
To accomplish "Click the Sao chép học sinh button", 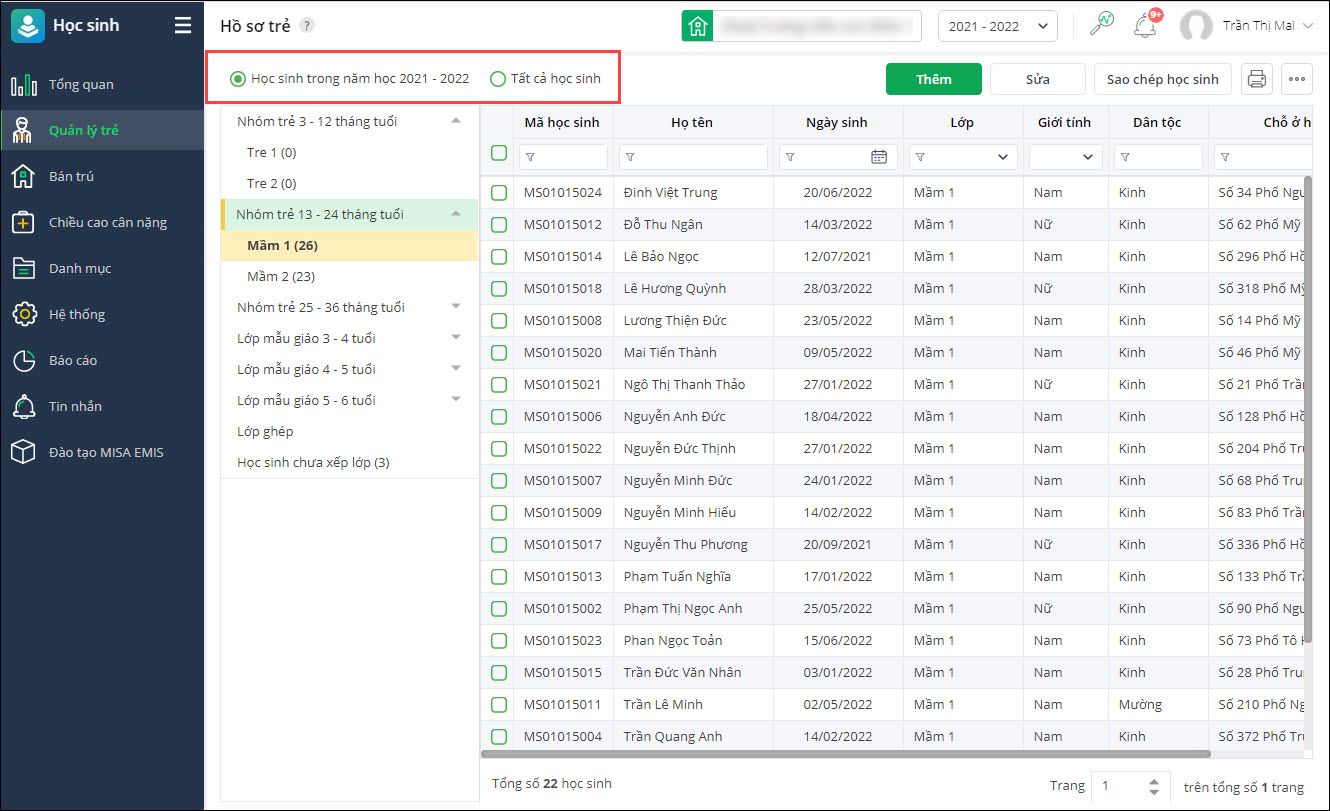I will tap(1162, 79).
